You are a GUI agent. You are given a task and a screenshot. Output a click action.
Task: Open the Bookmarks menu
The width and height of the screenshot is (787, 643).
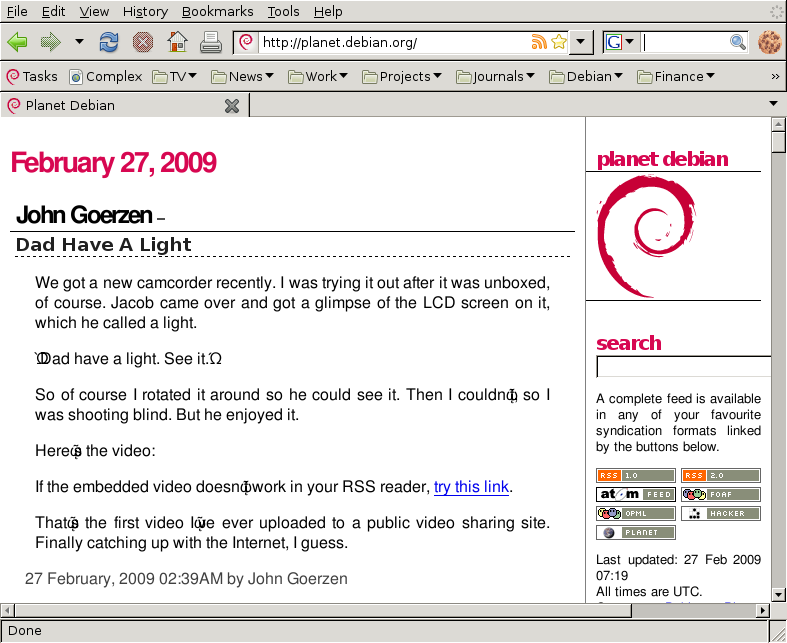tap(217, 11)
